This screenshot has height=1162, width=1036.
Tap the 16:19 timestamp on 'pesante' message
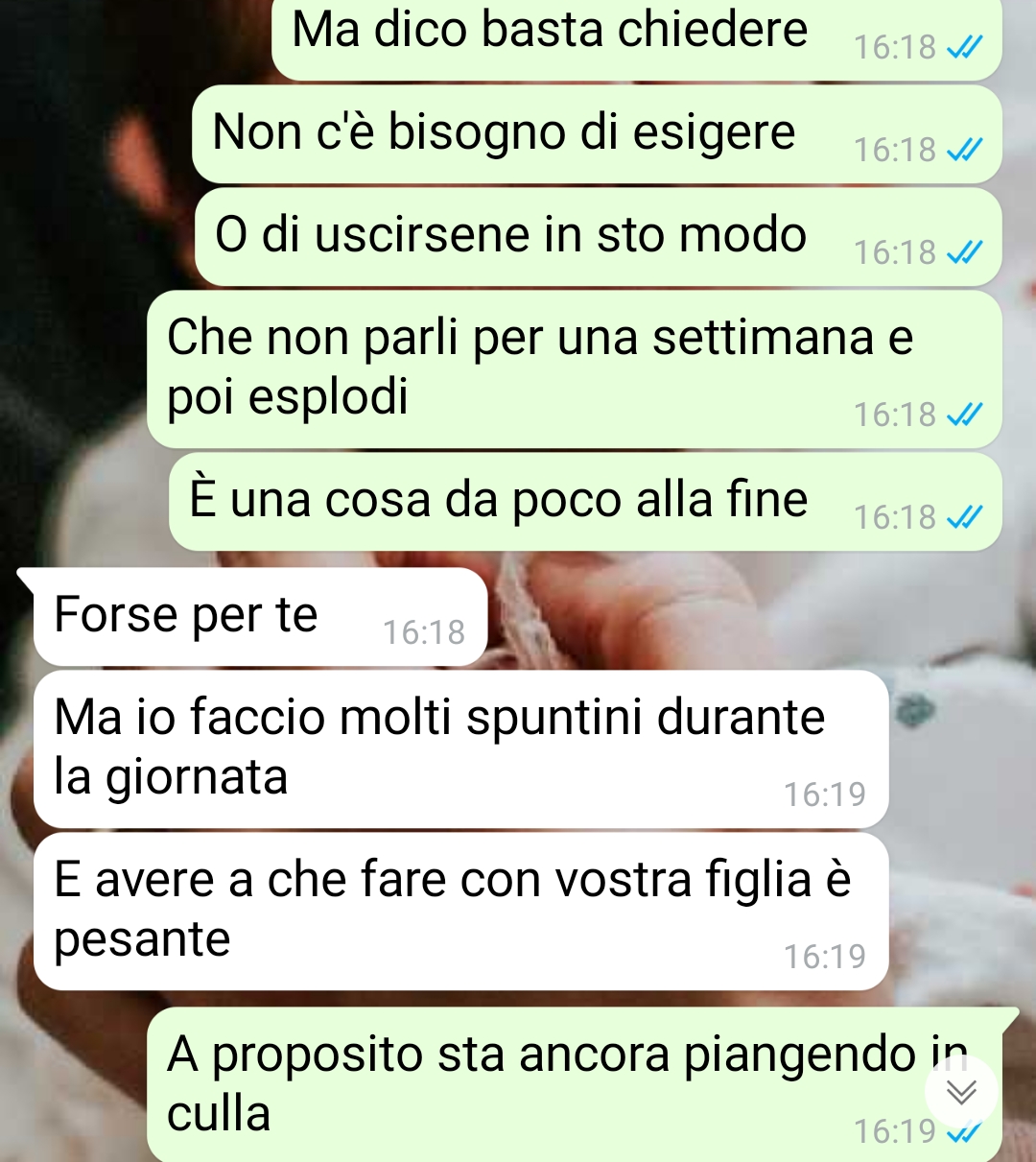coord(825,957)
